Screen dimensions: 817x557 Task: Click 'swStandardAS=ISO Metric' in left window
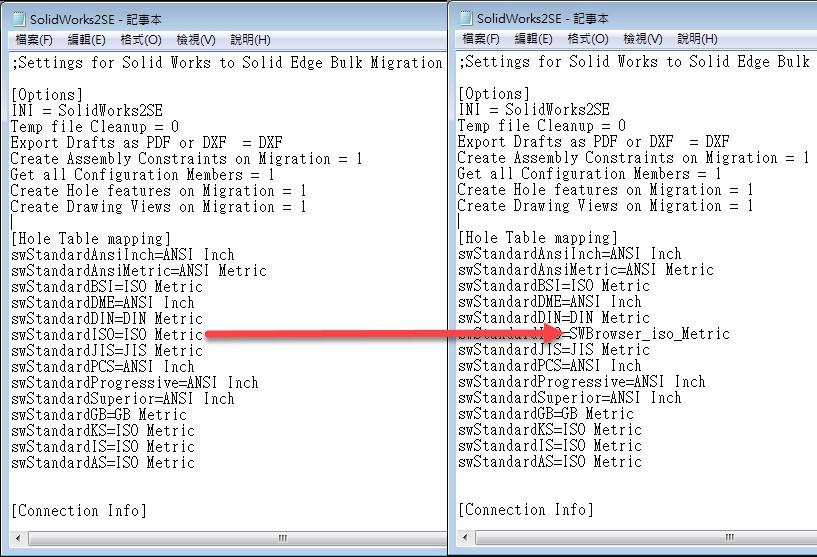click(x=103, y=463)
